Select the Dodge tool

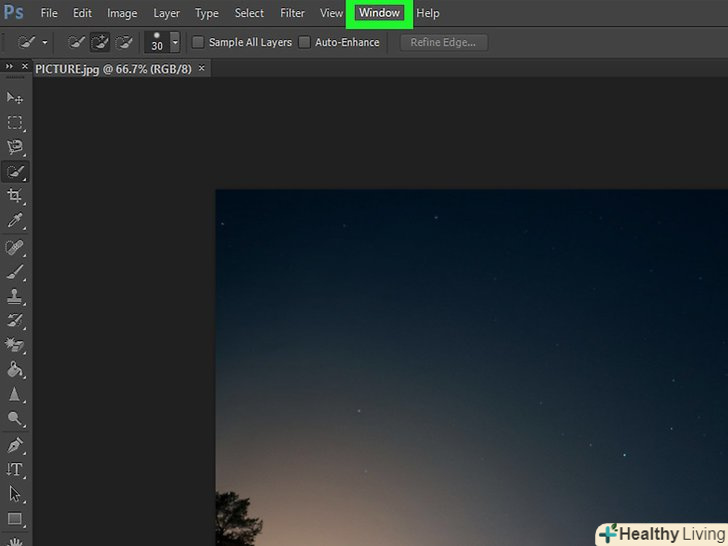click(14, 419)
